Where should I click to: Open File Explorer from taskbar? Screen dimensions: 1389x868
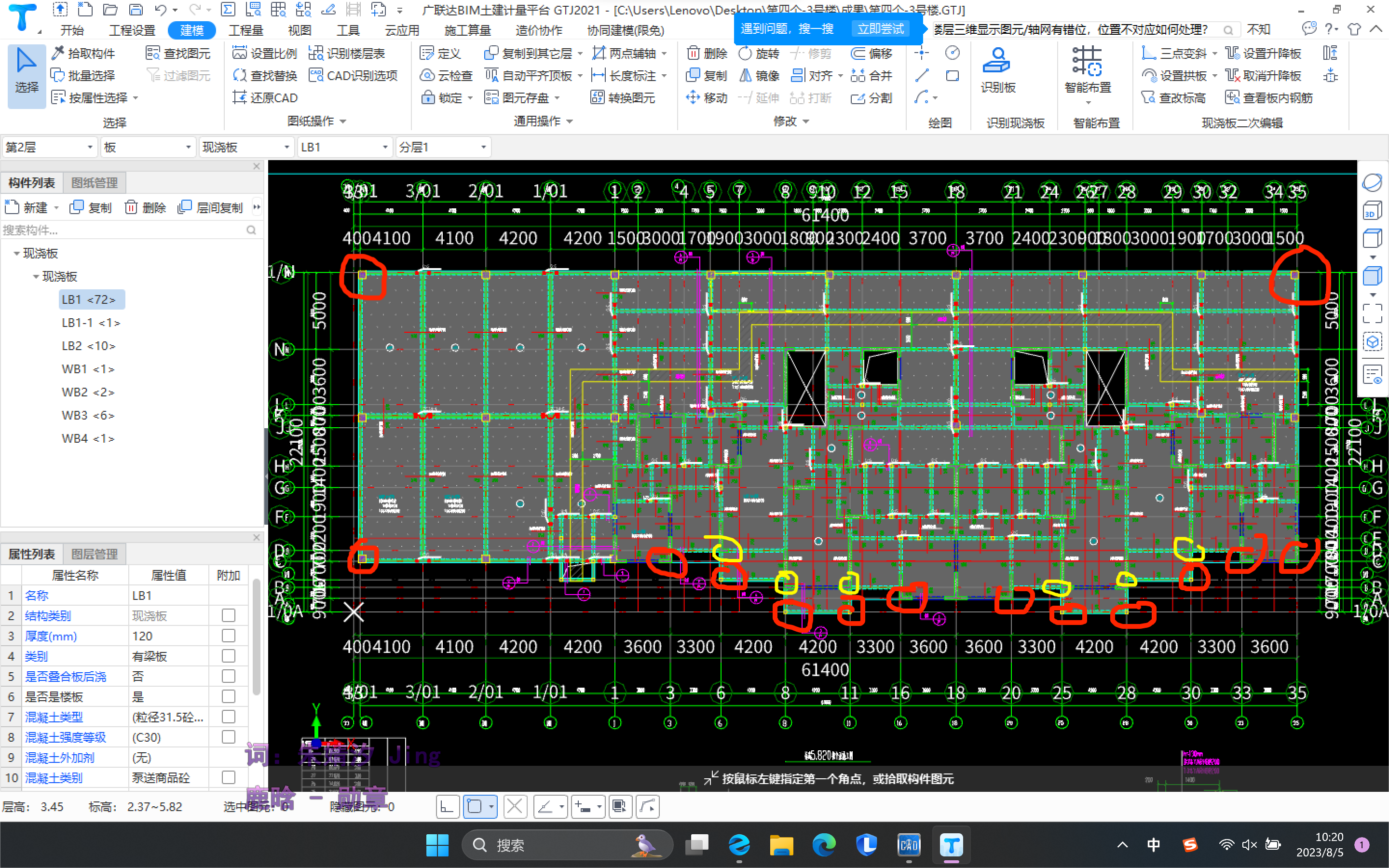click(781, 845)
